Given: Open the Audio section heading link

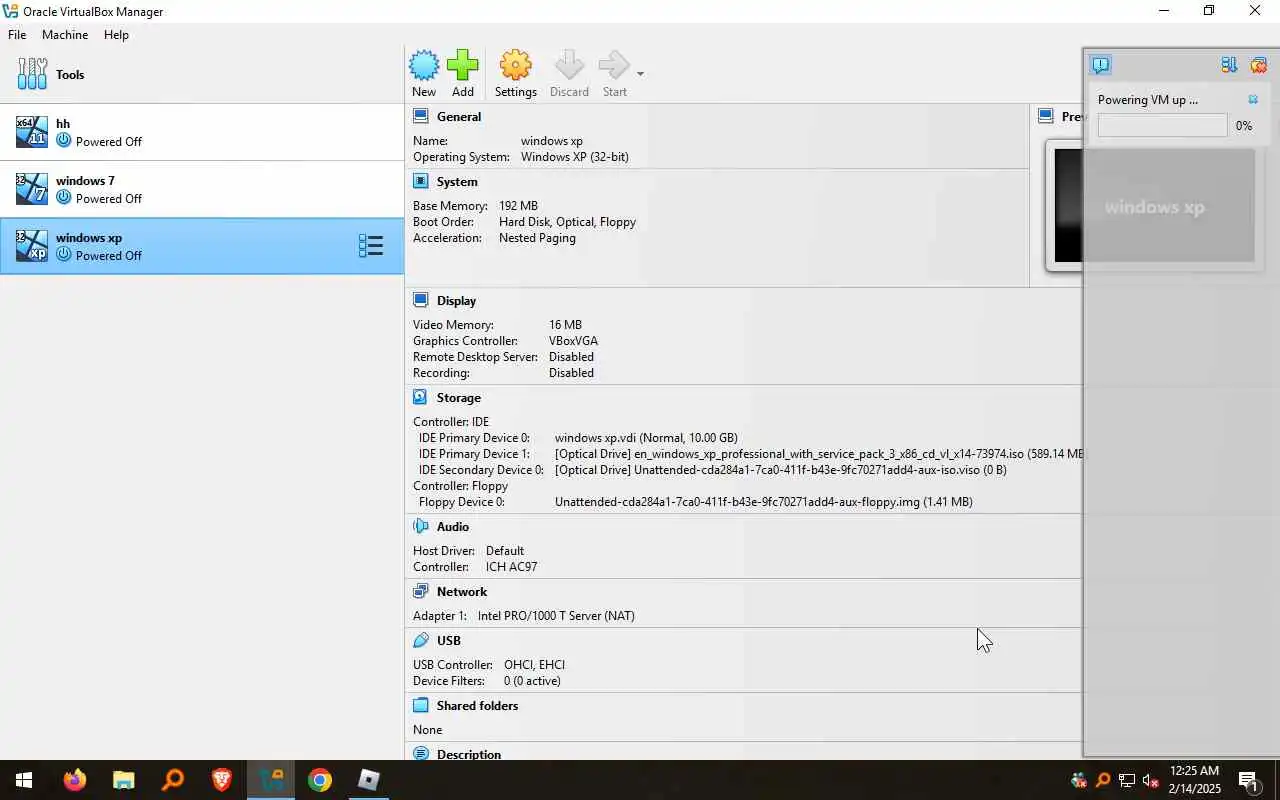Looking at the screenshot, I should 453,527.
